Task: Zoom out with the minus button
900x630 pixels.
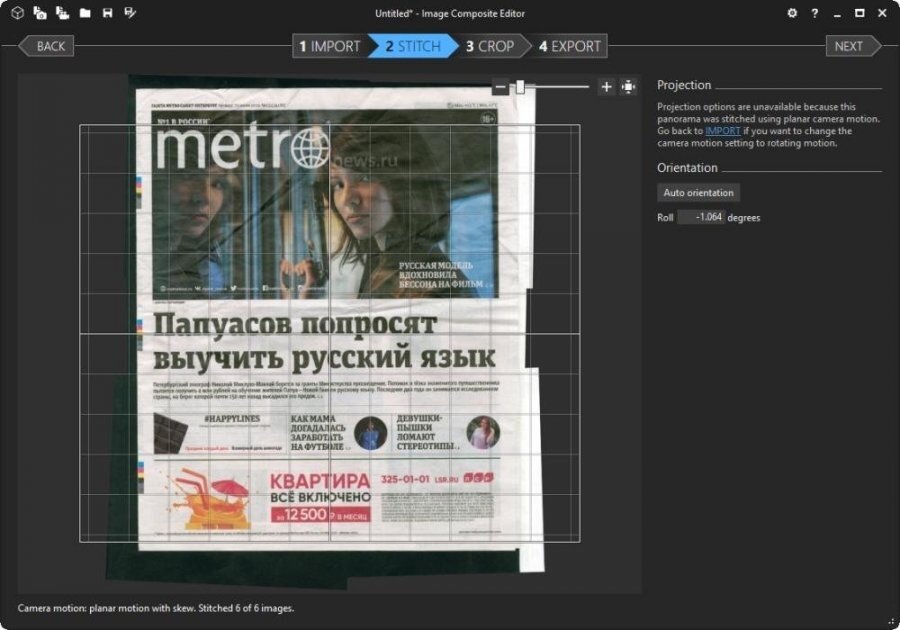Action: click(500, 87)
